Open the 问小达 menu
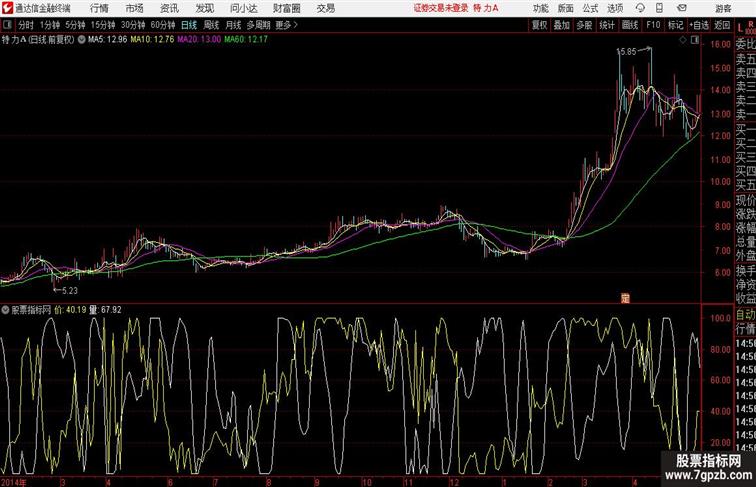 (244, 8)
